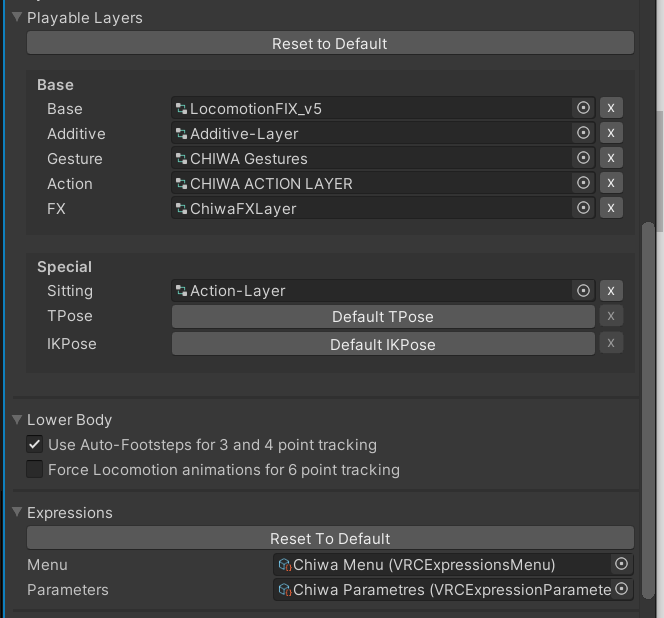664x618 pixels.
Task: Click Reset To Default under Expressions
Action: (330, 538)
